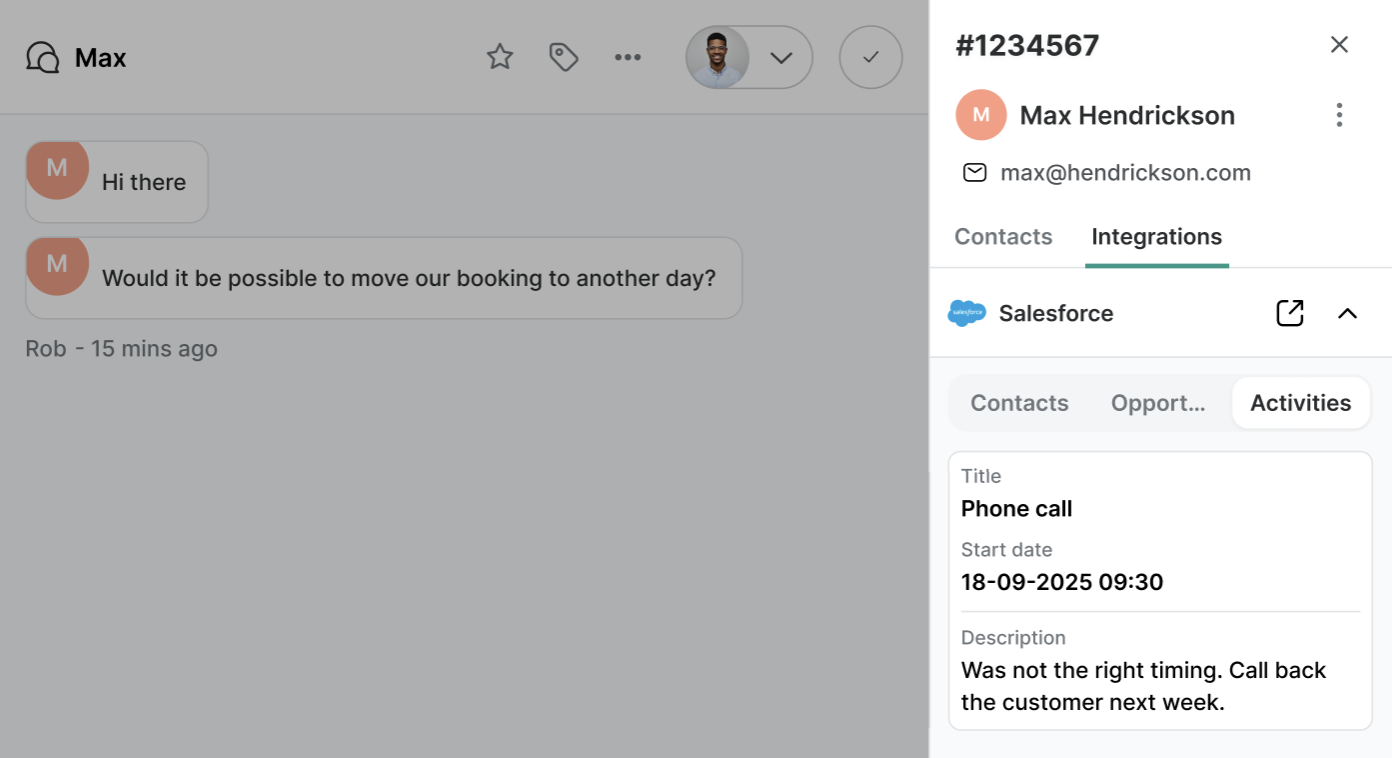Open the assignee dropdown chevron
The width and height of the screenshot is (1392, 758).
[781, 57]
